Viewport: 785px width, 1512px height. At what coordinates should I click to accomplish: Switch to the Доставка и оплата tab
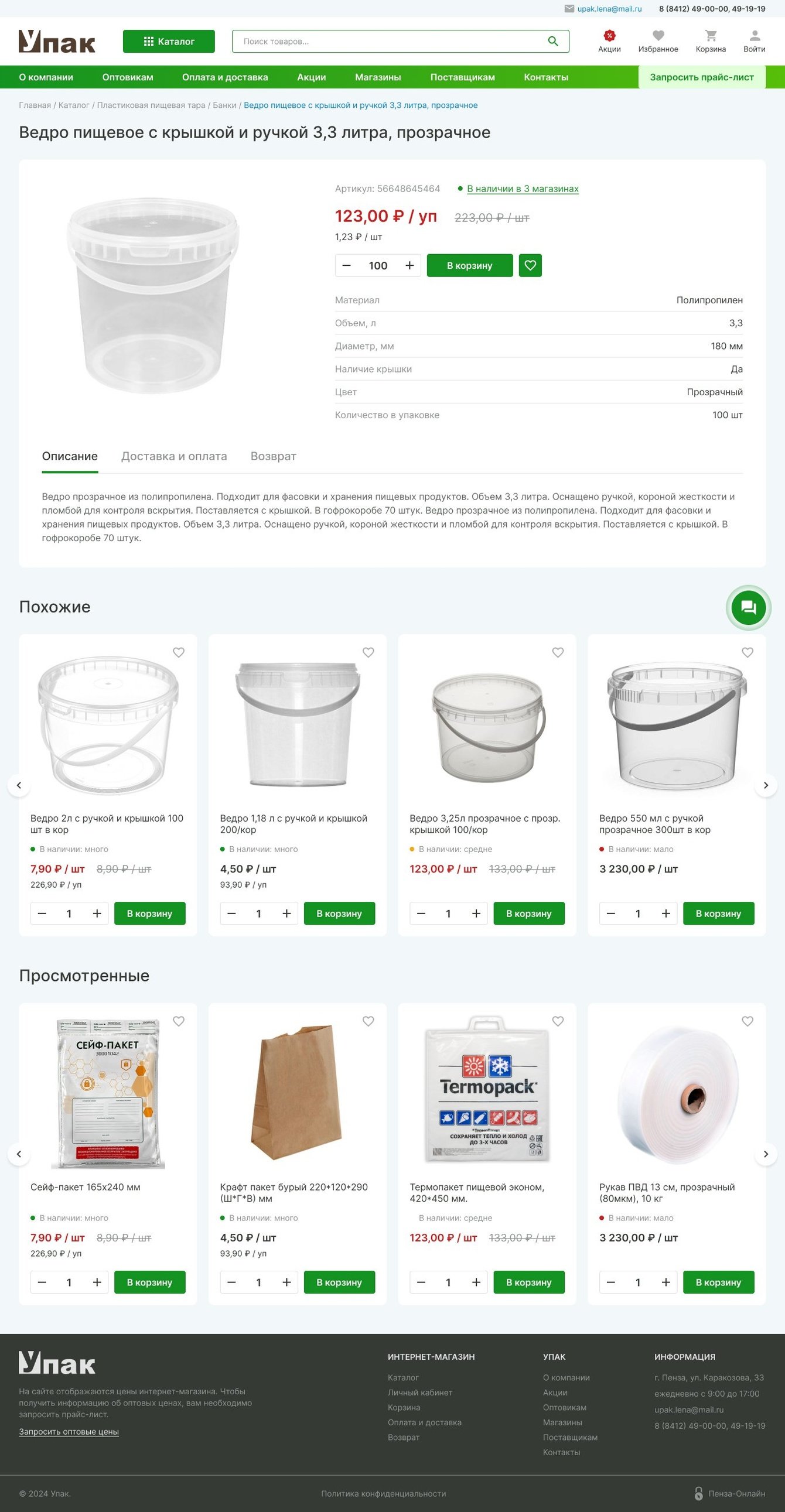point(174,456)
